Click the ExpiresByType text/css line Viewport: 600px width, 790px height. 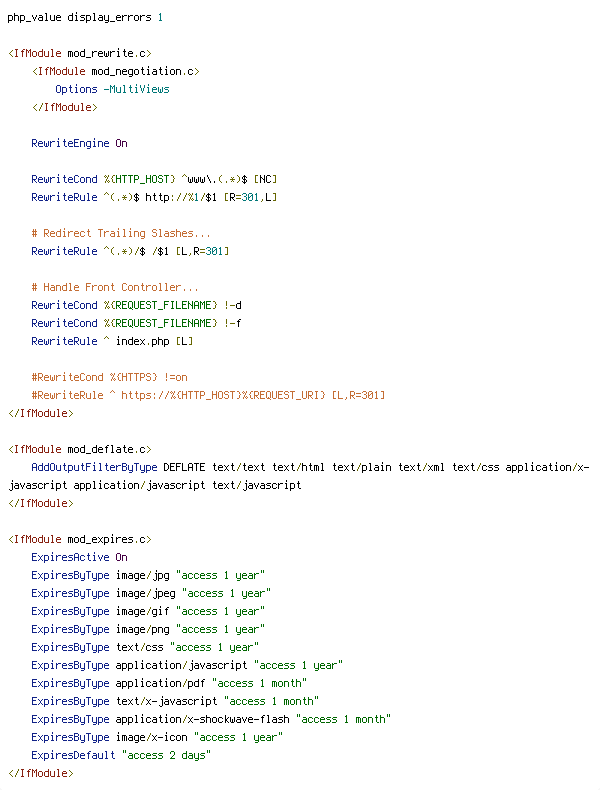tap(145, 647)
